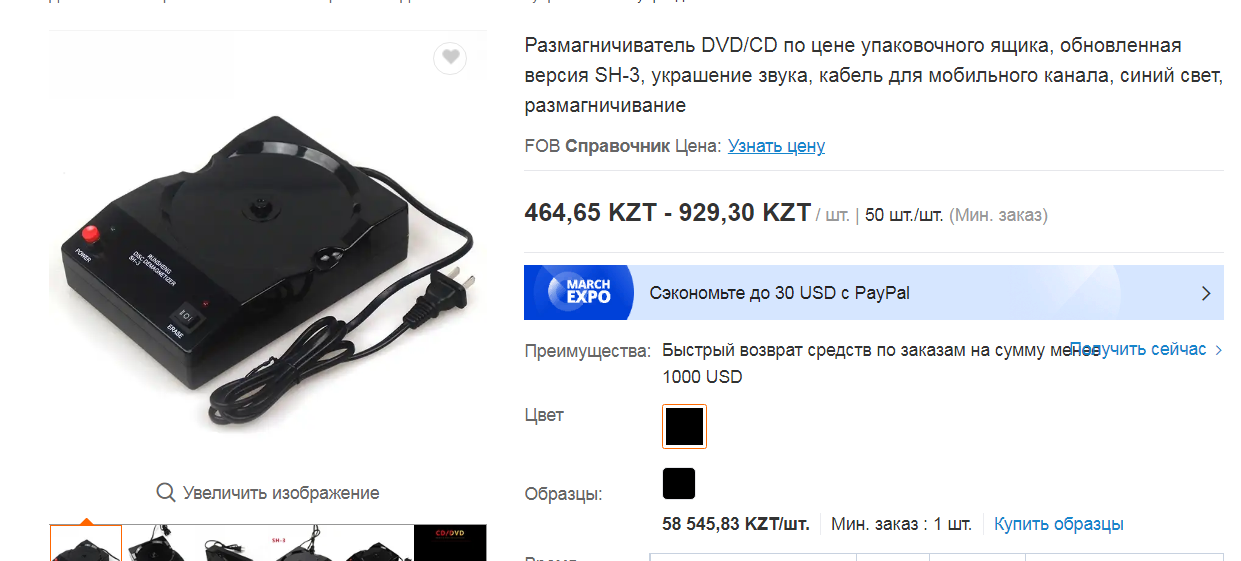The image size is (1241, 561).
Task: Click the product title text
Action: pyautogui.click(x=873, y=75)
